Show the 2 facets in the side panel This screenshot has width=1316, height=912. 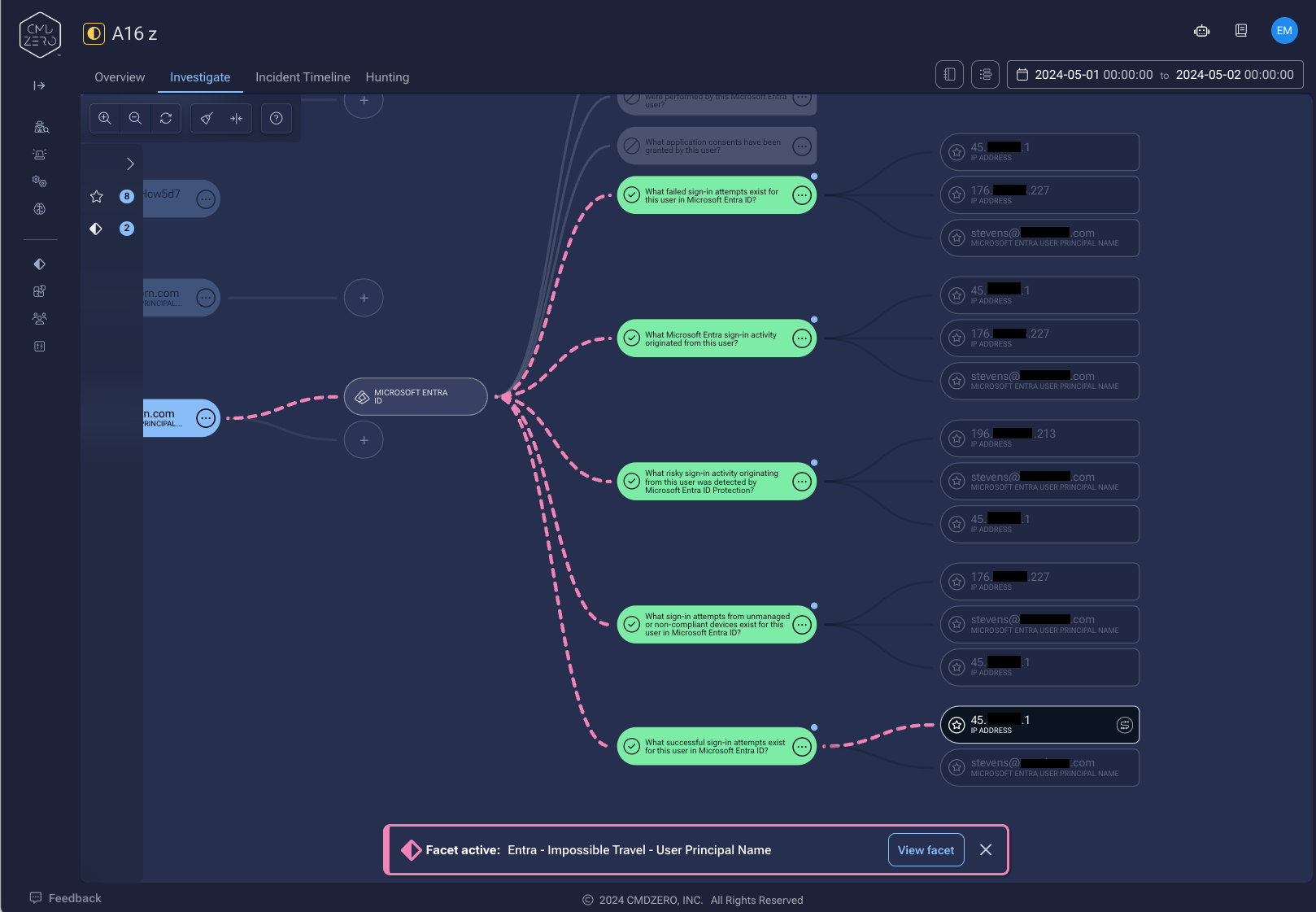click(x=111, y=229)
